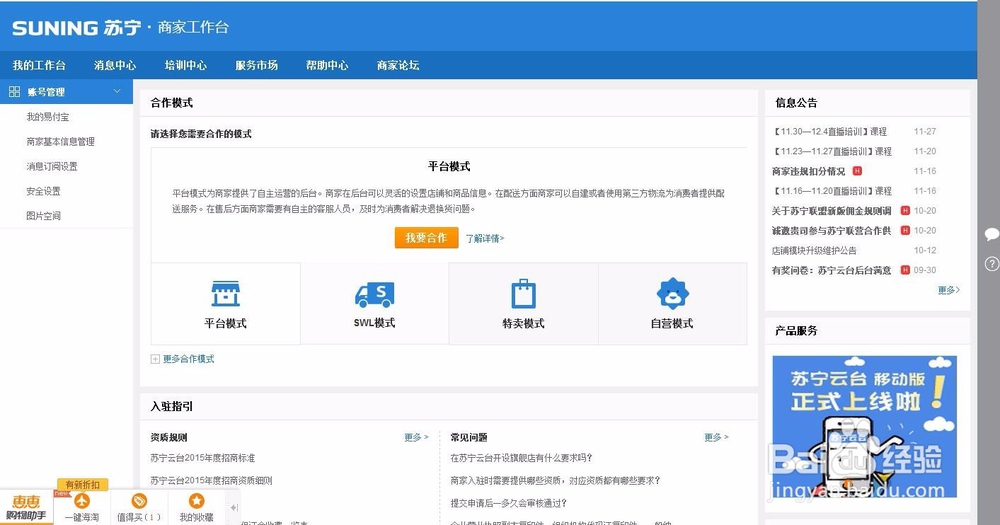Viewport: 1000px width, 525px height.
Task: Open 安全设置 in sidebar
Action: coord(43,191)
